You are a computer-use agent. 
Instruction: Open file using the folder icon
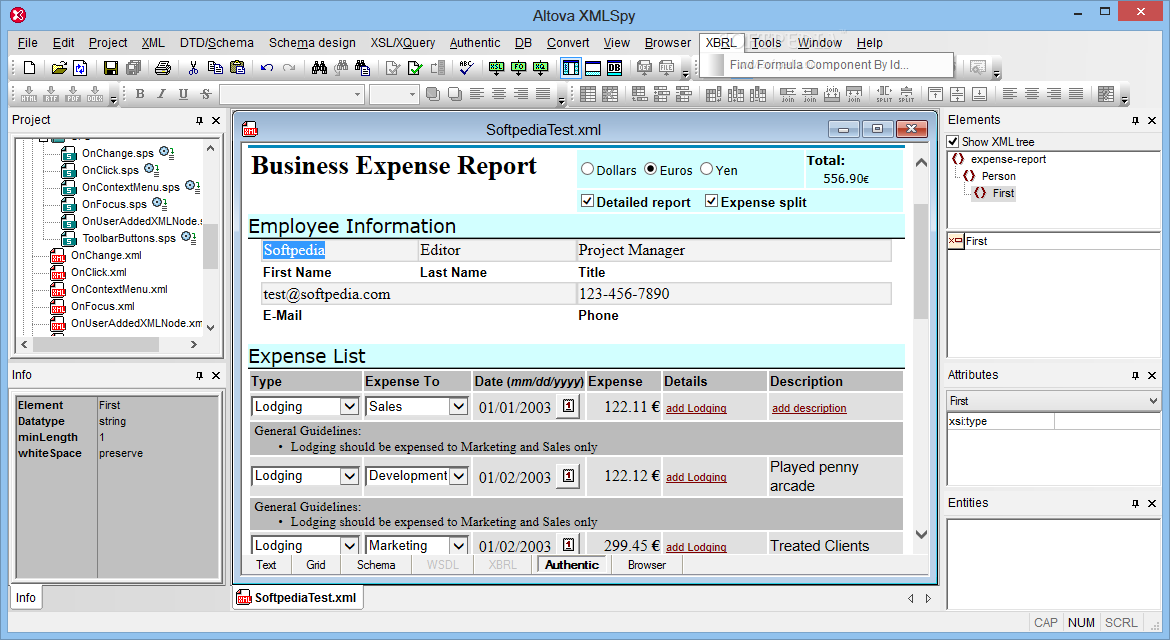pyautogui.click(x=59, y=68)
